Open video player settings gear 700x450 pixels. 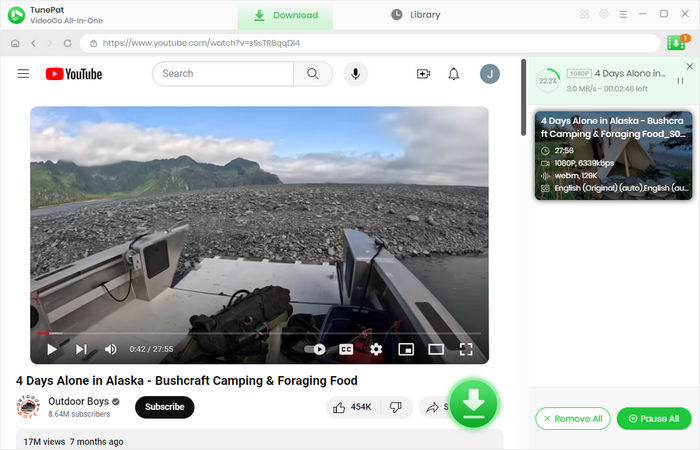376,349
